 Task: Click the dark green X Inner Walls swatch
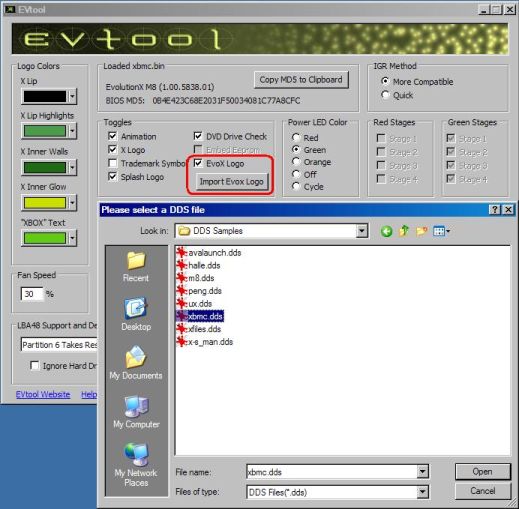pos(45,167)
